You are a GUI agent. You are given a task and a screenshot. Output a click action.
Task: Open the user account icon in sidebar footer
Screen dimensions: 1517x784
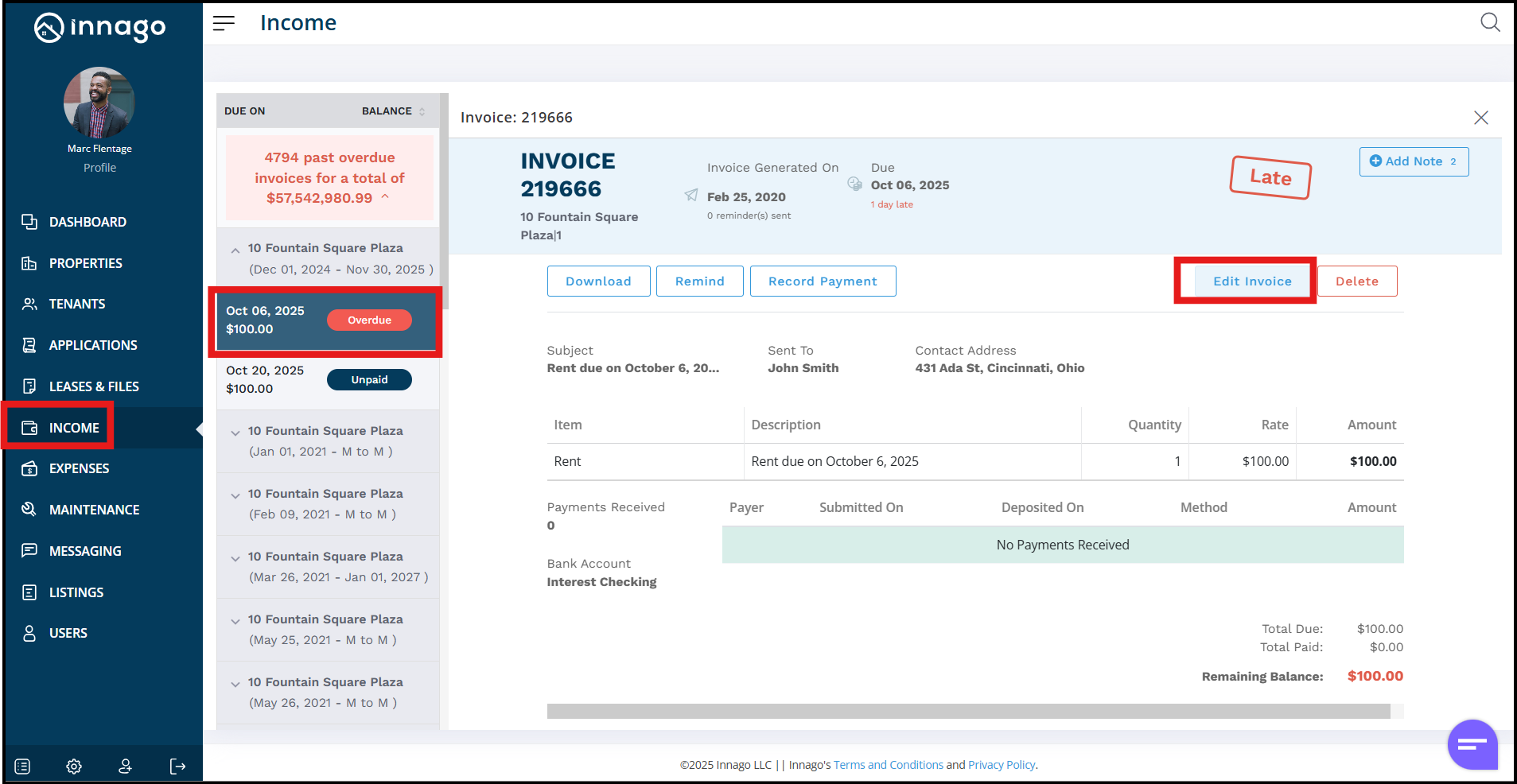[126, 767]
